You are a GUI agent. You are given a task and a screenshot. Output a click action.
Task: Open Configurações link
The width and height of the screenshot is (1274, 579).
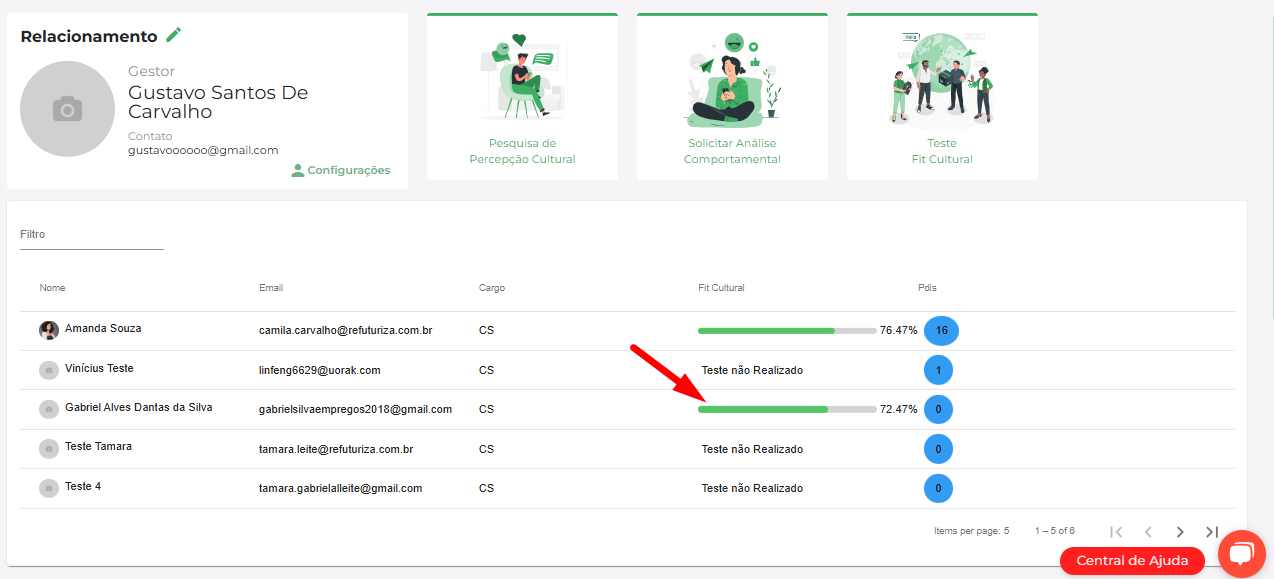coord(340,170)
